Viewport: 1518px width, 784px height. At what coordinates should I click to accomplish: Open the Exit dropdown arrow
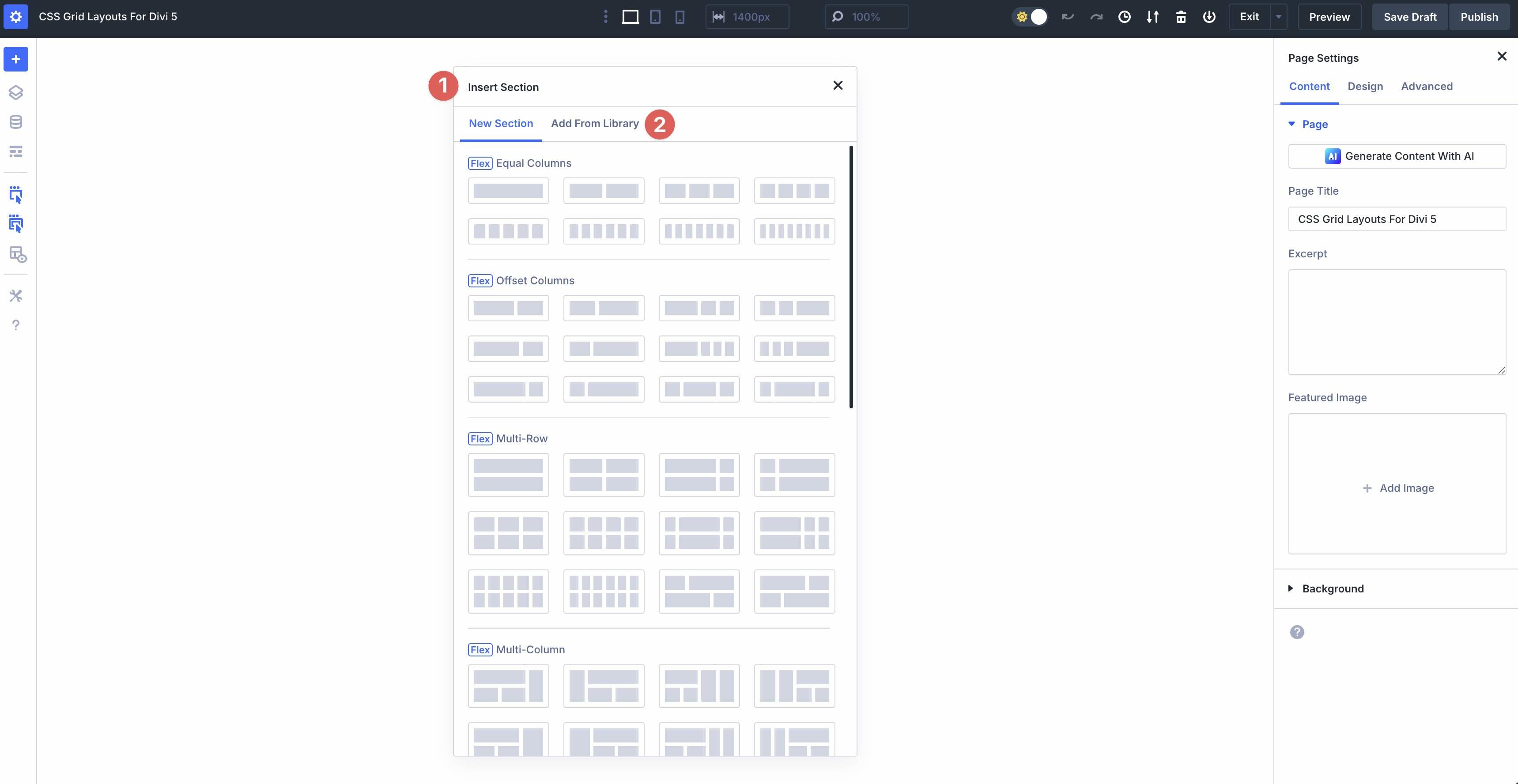[x=1277, y=16]
